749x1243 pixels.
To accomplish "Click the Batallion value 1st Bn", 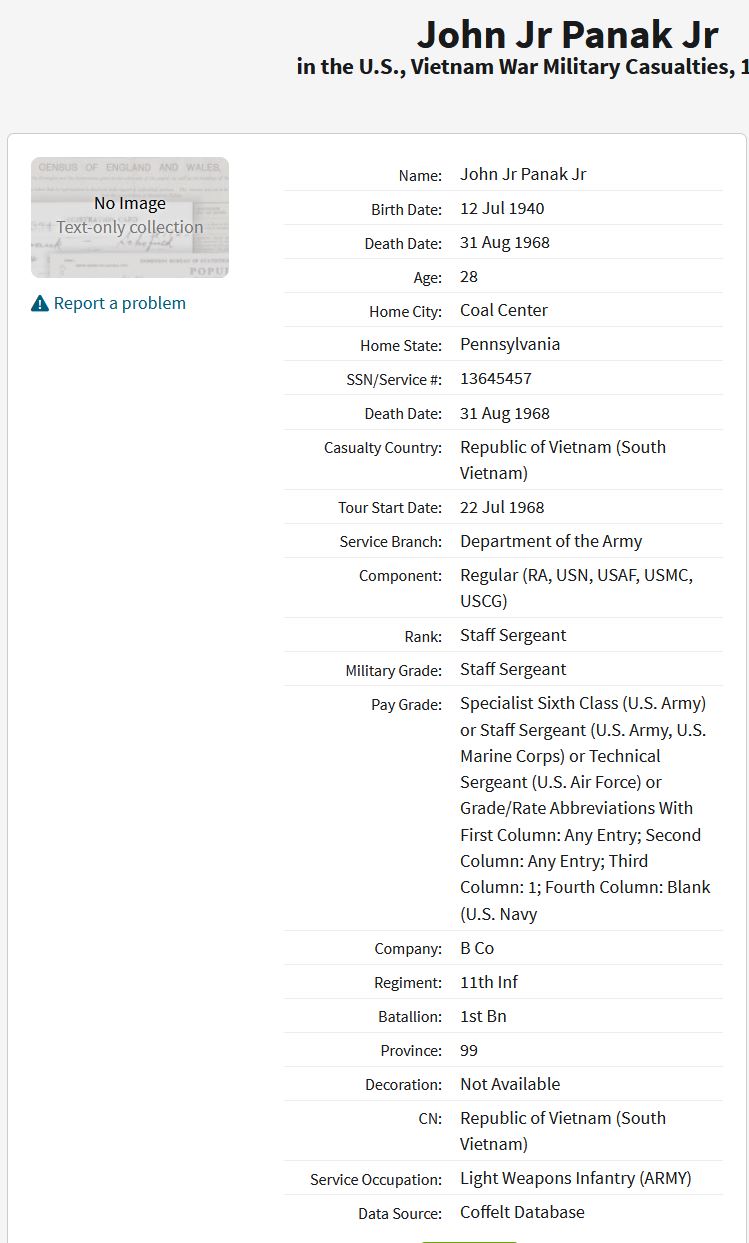I will pyautogui.click(x=483, y=1016).
